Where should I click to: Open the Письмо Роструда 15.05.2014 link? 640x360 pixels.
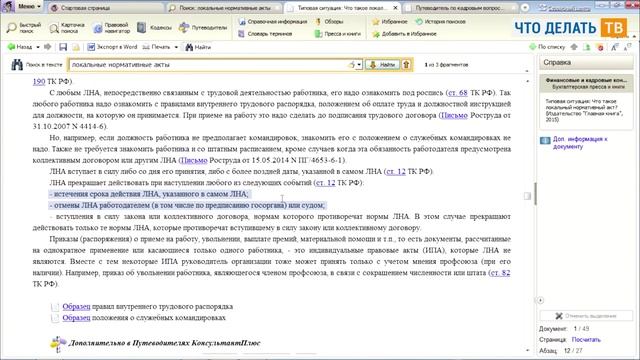click(194, 160)
